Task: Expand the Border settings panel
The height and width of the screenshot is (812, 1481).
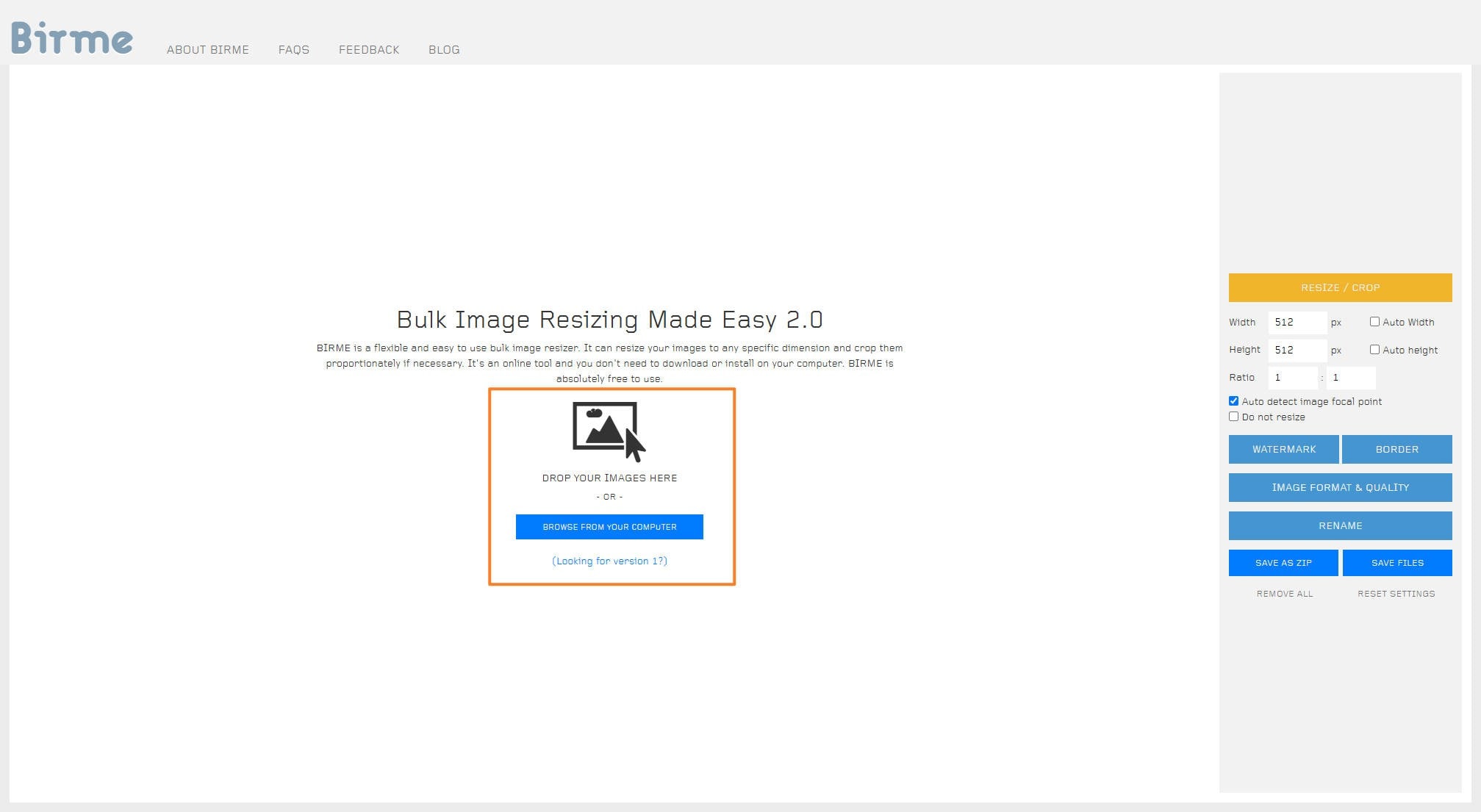Action: [1396, 449]
